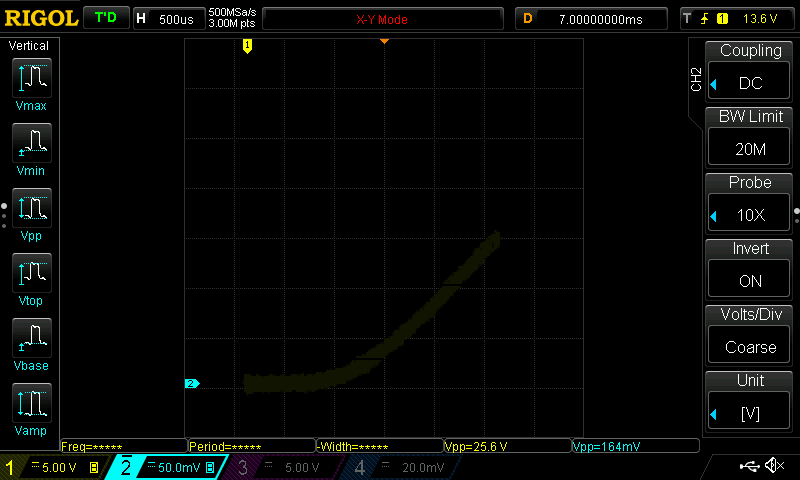Click the Freq=***** measurement
The width and height of the screenshot is (800, 480).
[123, 446]
